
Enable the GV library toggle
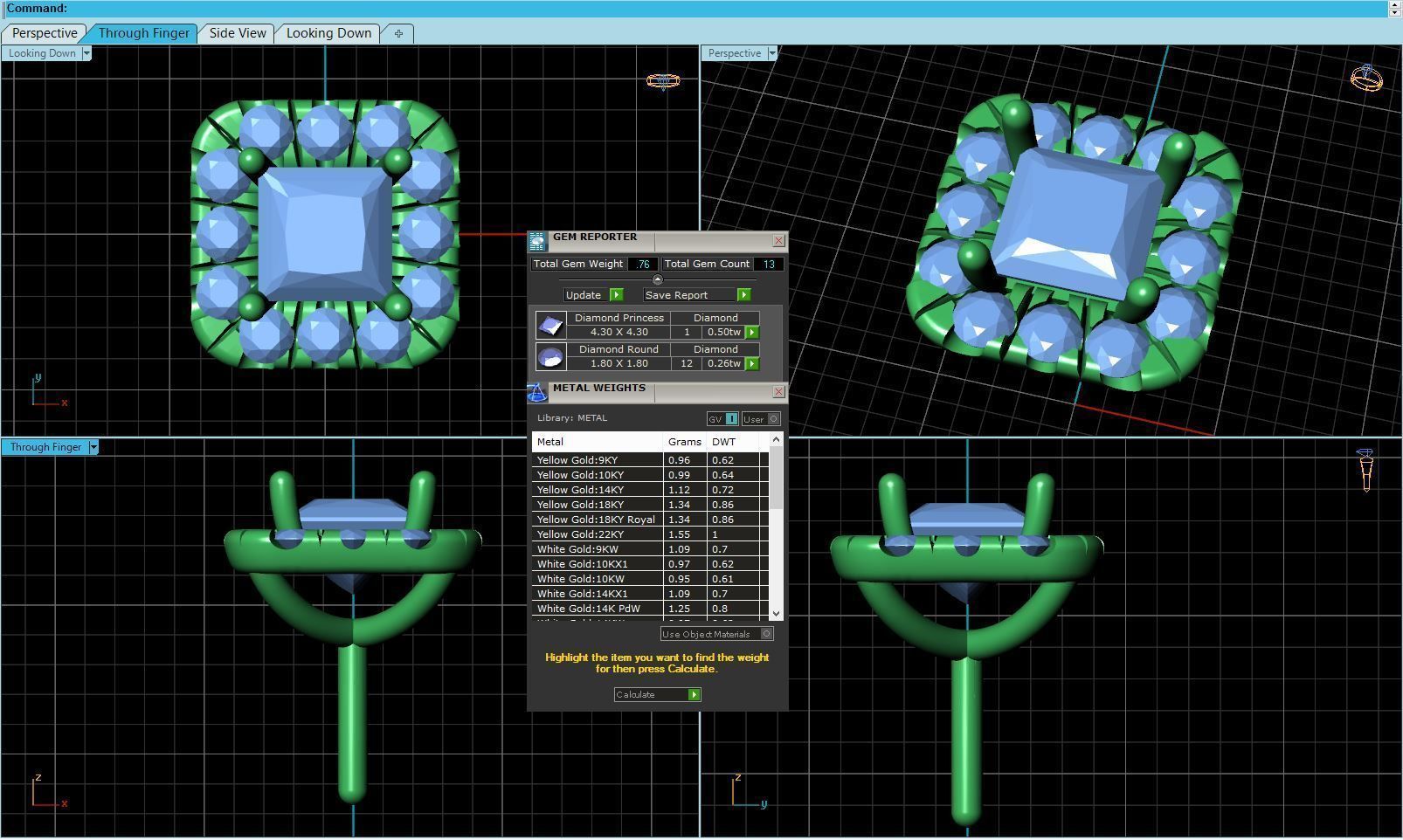coord(722,419)
